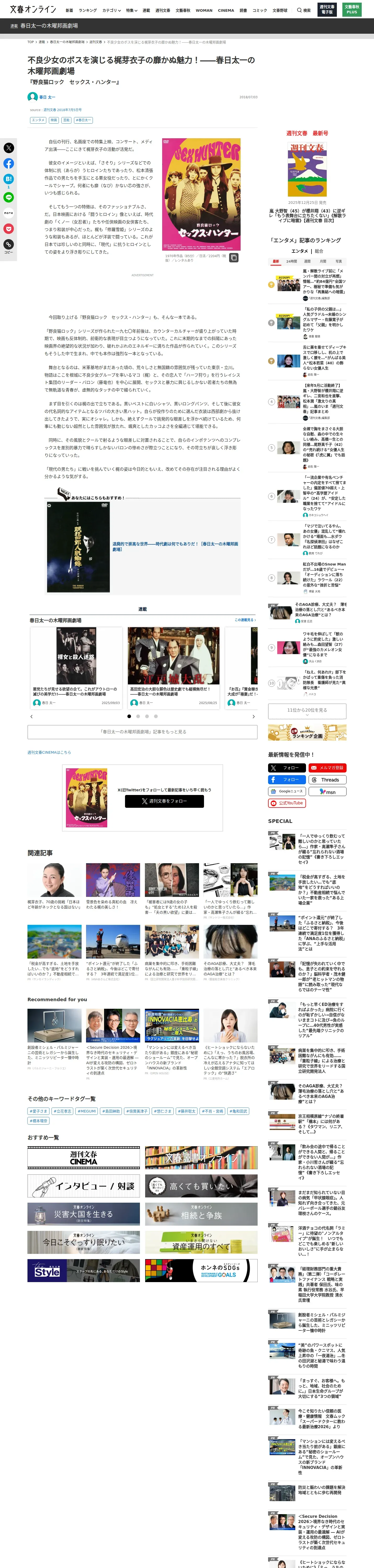Open the ランキング header menu item
Screen dimensions: 374x1568
coord(88,10)
